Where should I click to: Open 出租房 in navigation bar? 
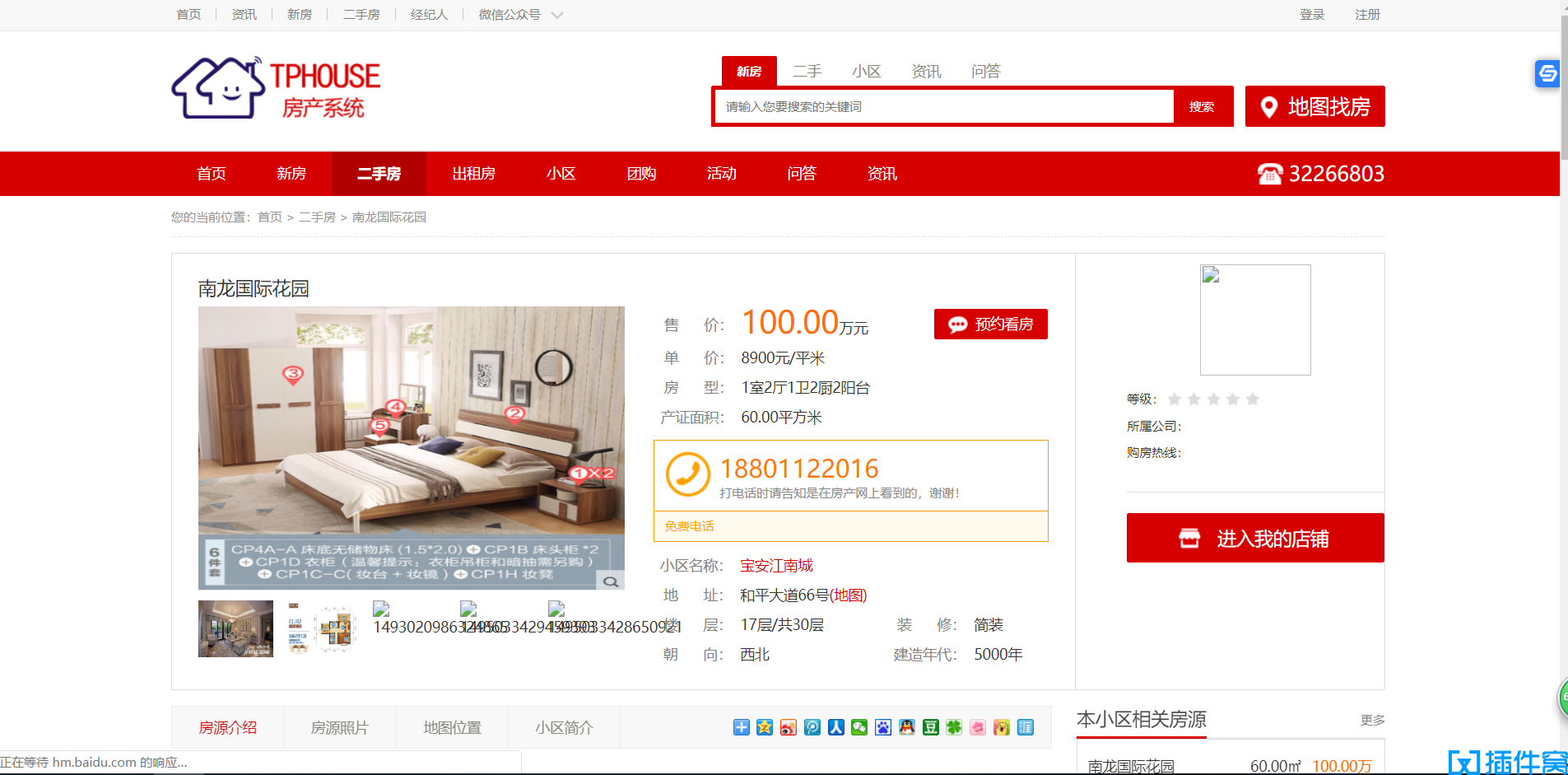coord(473,174)
